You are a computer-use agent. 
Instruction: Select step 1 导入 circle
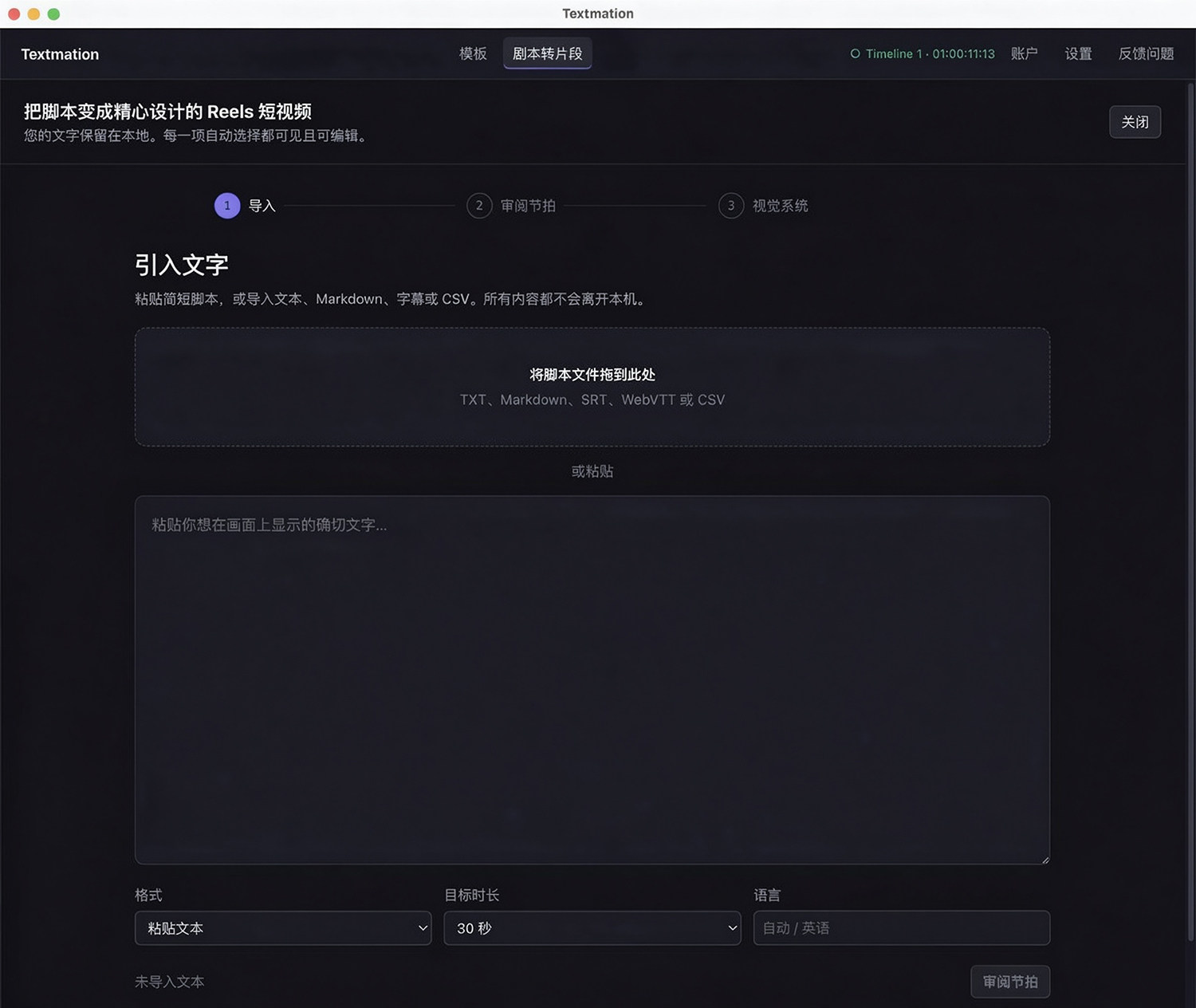[x=227, y=206]
